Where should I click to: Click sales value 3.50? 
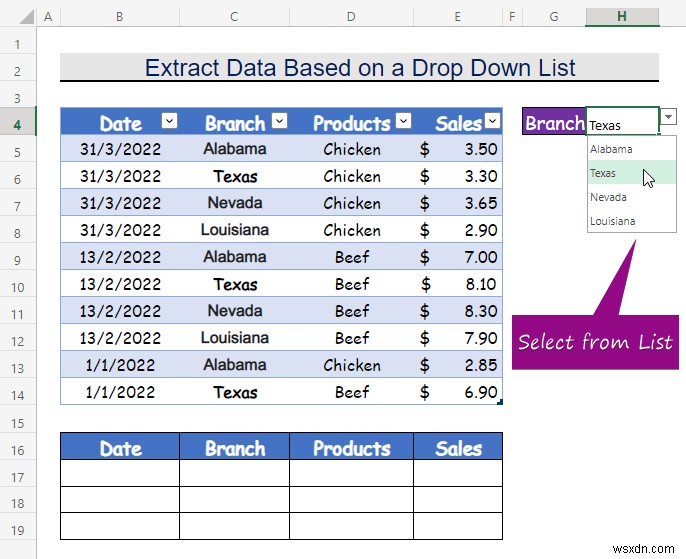pos(481,149)
